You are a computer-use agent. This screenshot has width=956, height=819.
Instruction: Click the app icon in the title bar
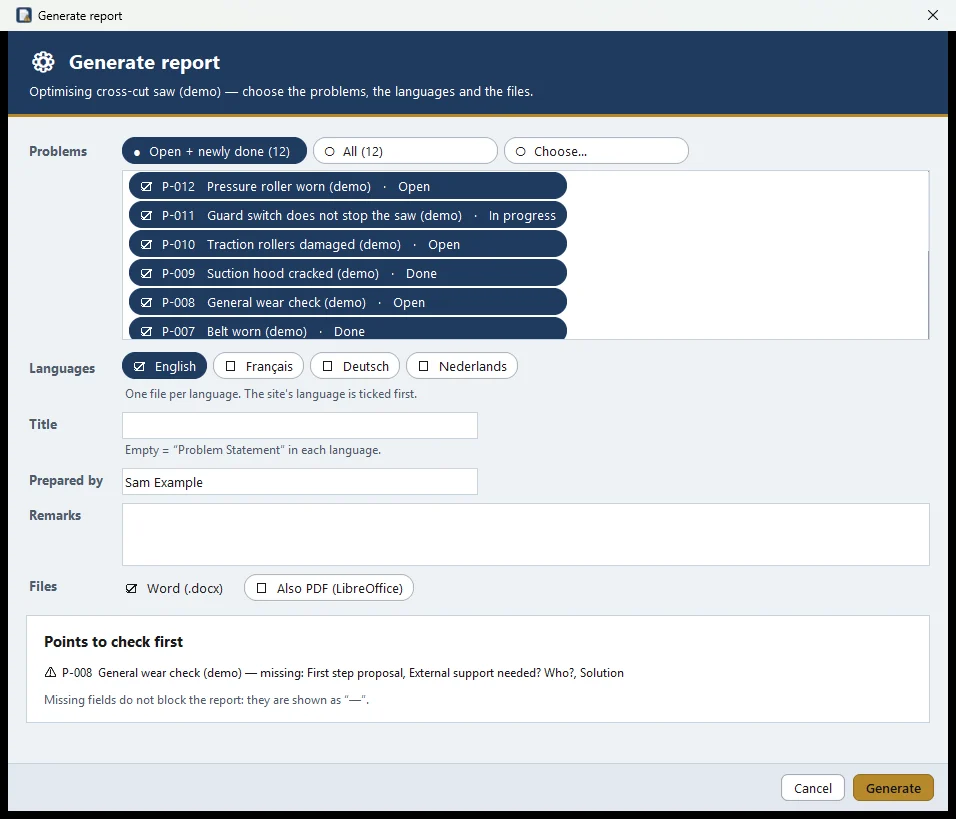24,15
